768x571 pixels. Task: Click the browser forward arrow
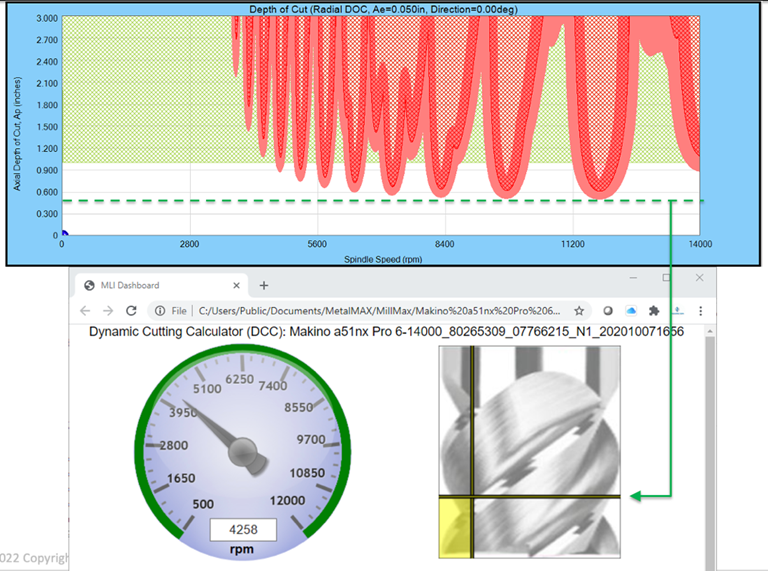click(108, 311)
